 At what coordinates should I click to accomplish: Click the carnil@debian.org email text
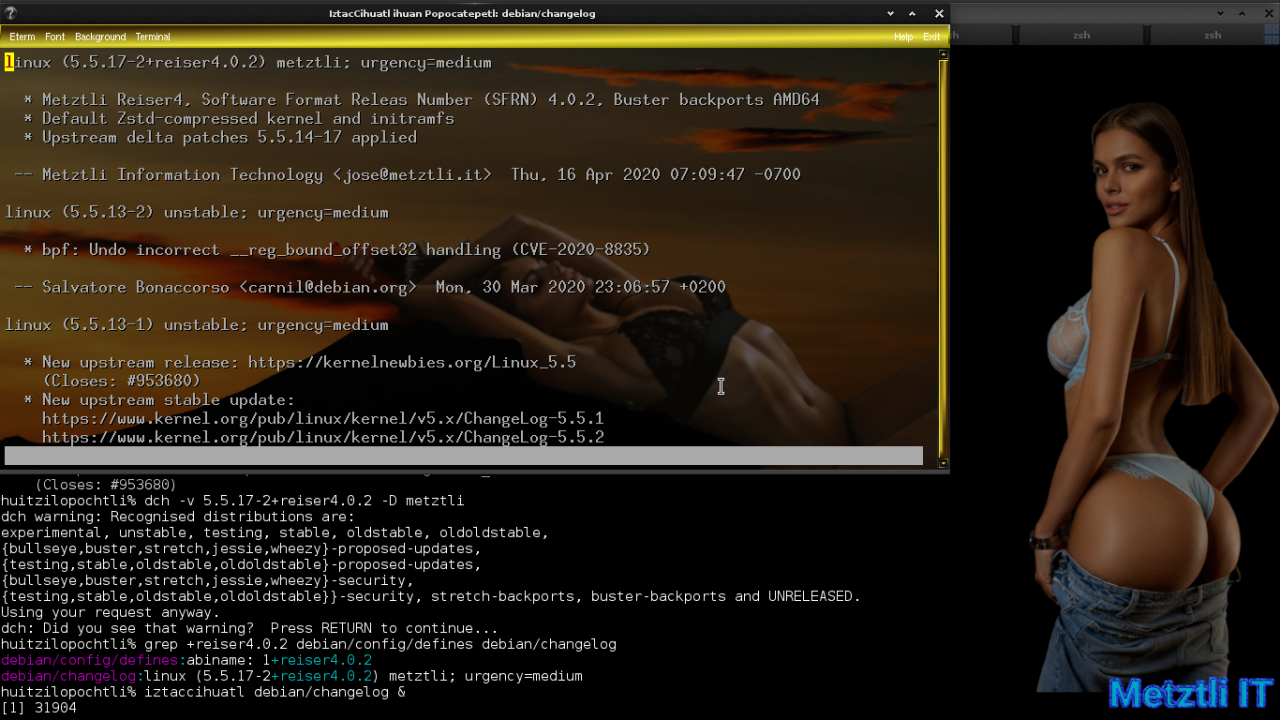tap(328, 287)
